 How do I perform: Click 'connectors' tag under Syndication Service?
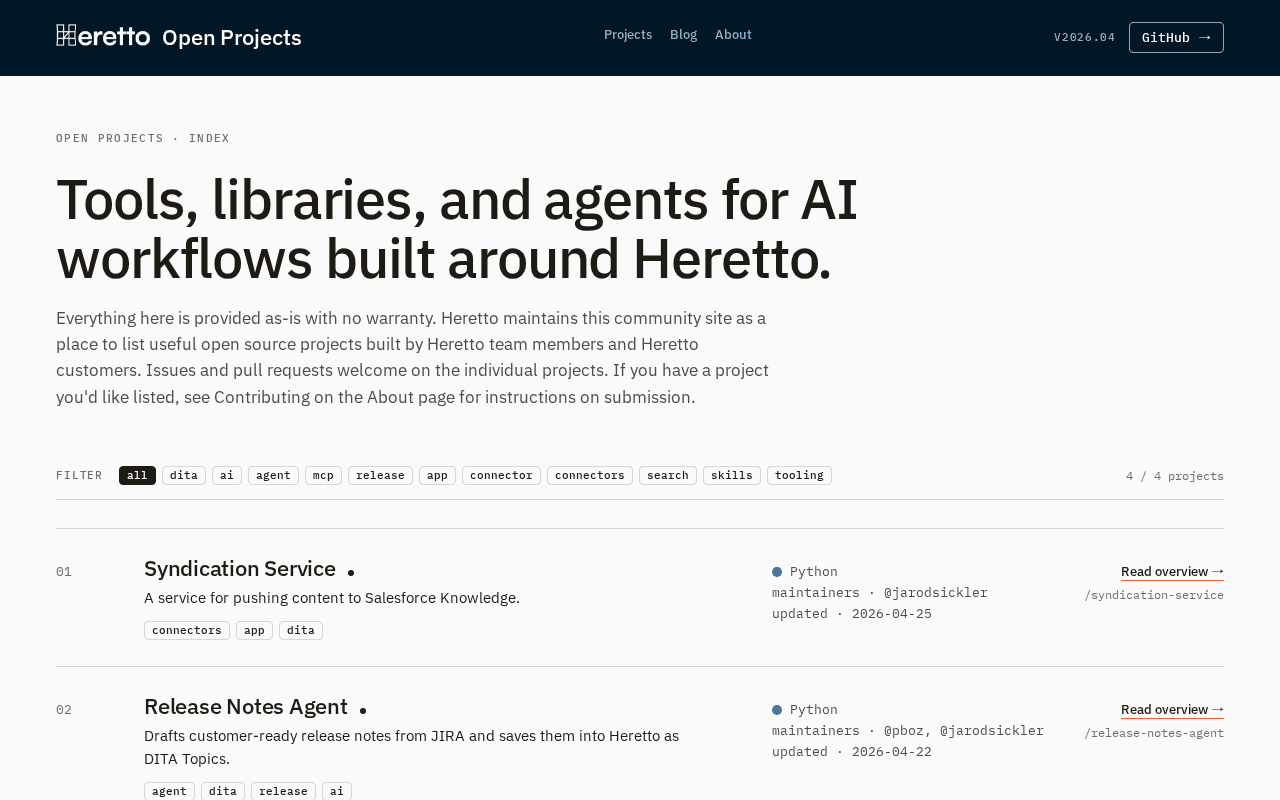click(187, 630)
